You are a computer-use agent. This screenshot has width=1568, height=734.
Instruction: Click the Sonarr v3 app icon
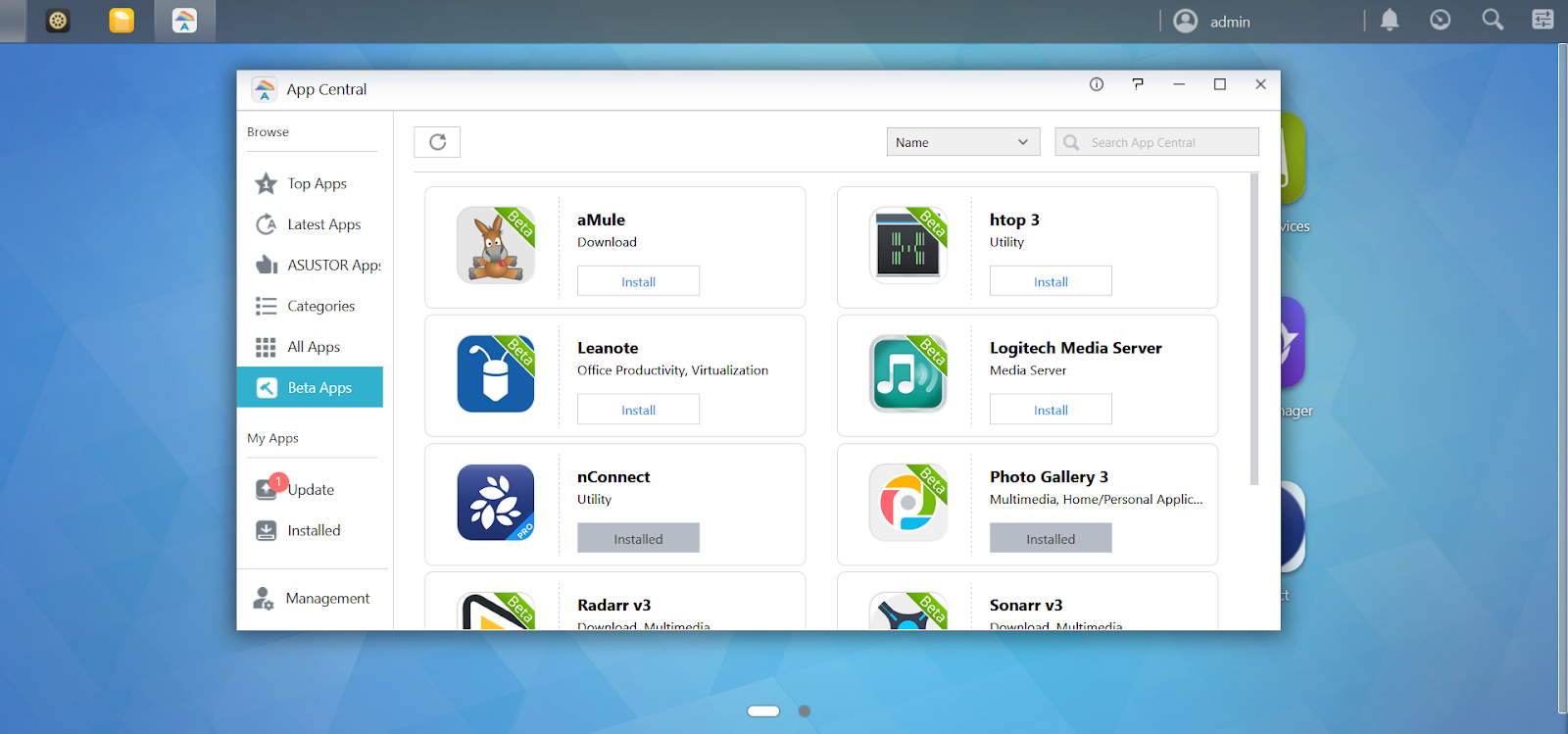coord(908,611)
